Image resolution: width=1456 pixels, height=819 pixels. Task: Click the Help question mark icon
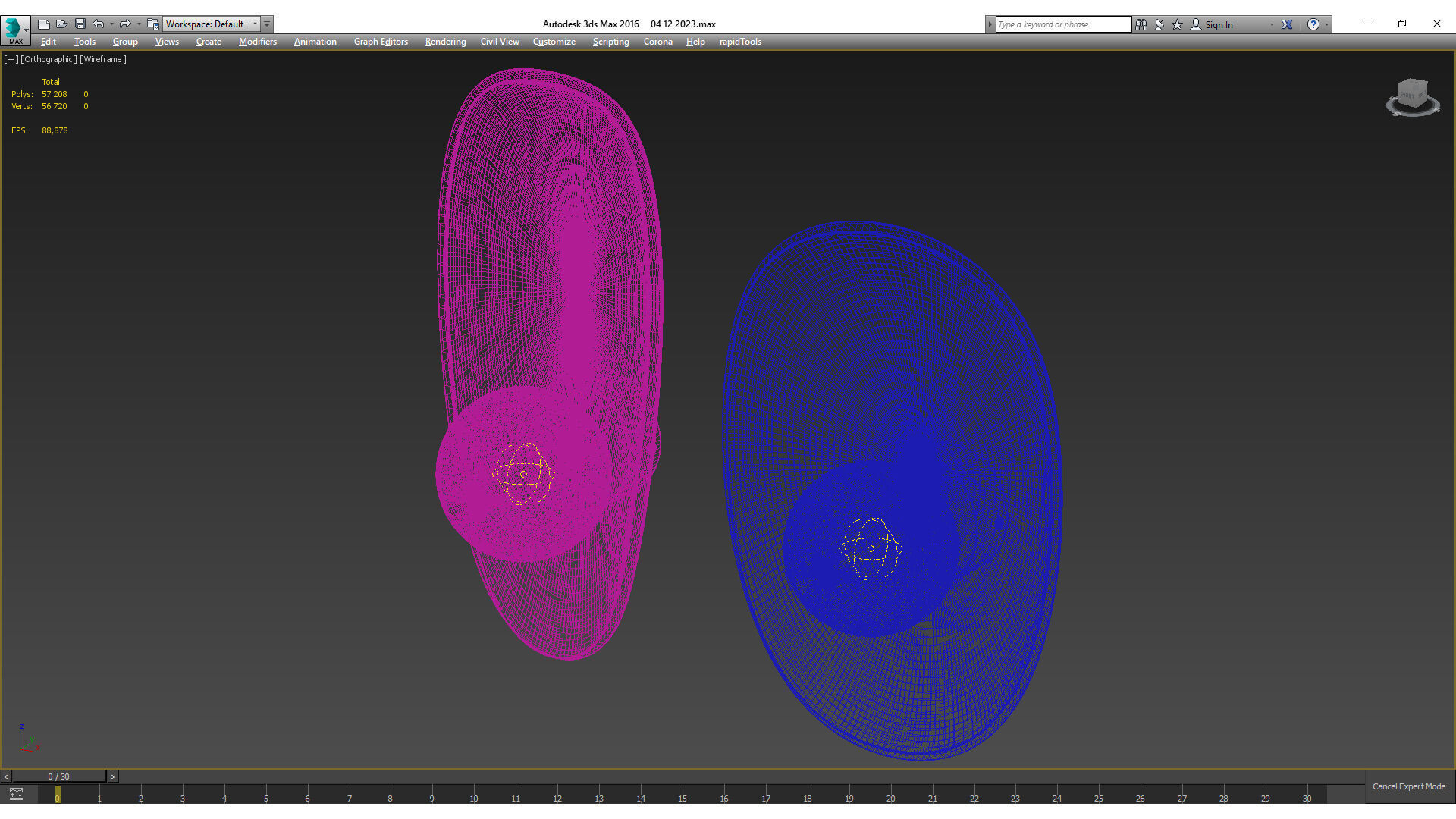pos(1313,24)
